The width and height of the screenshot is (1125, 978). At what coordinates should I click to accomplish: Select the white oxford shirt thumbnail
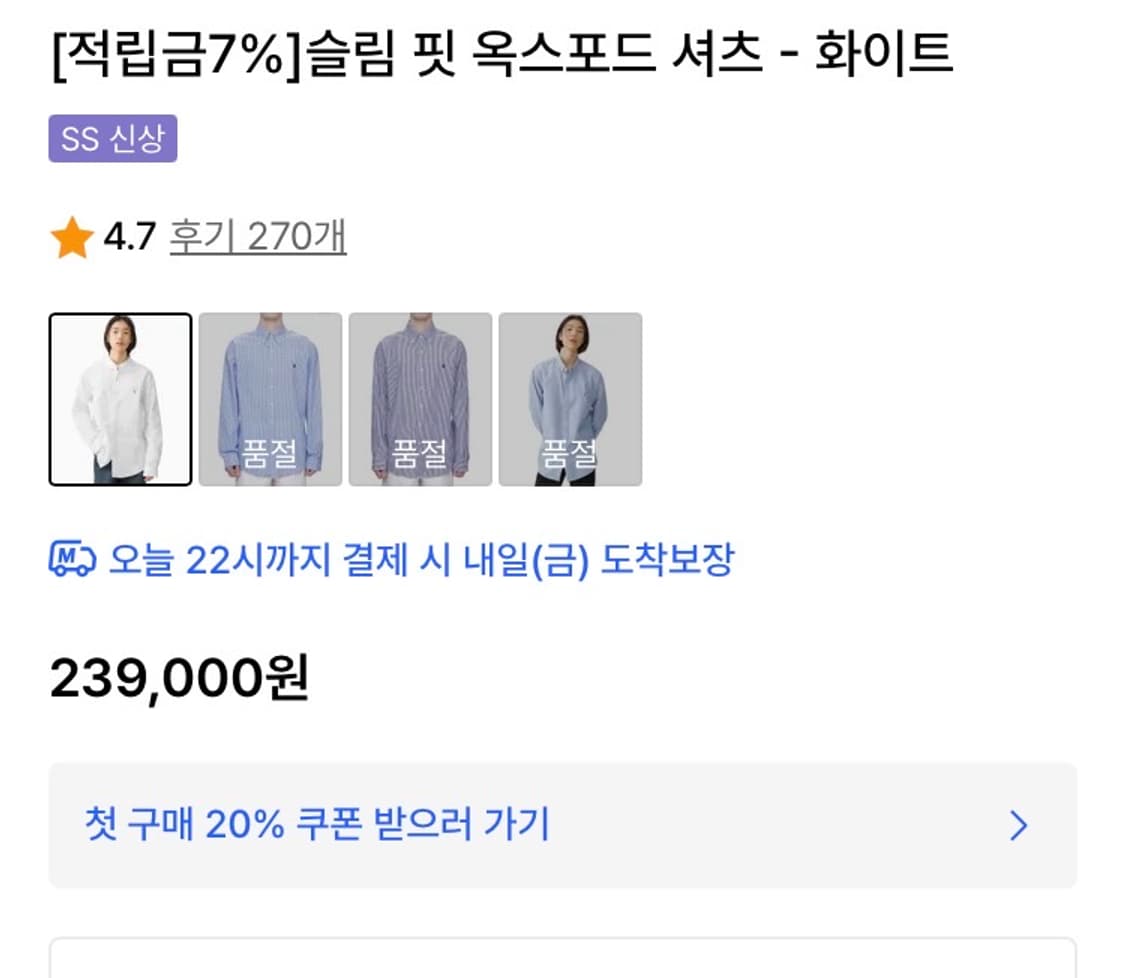click(x=118, y=398)
